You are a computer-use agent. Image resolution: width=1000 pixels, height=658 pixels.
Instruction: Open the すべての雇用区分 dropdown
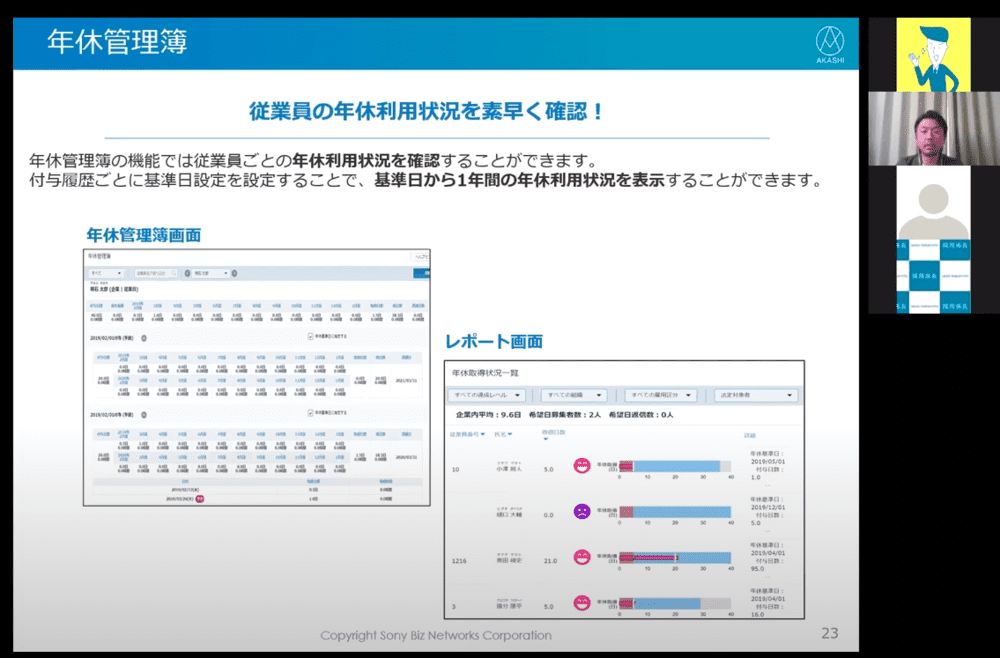click(661, 395)
